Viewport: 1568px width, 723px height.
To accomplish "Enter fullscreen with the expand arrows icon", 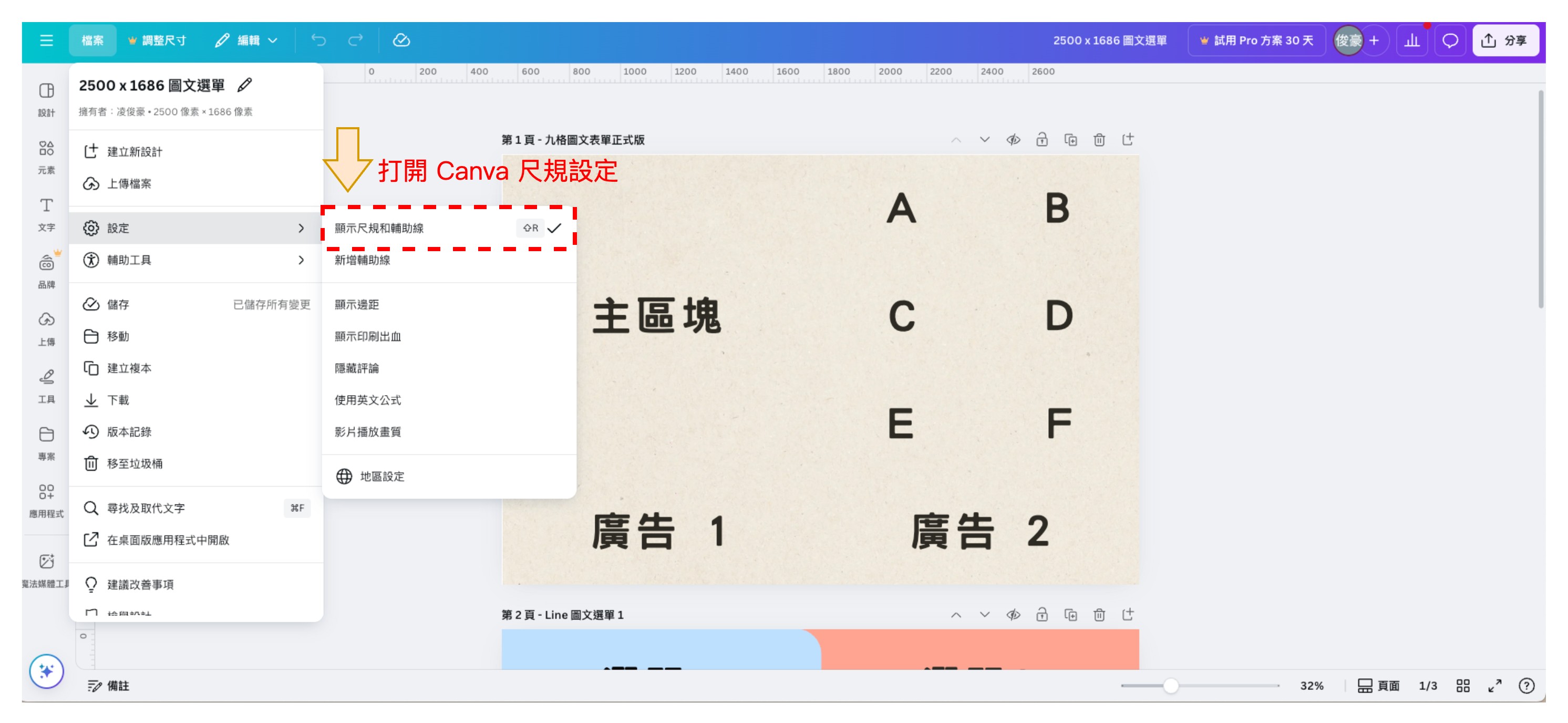I will tap(1495, 686).
